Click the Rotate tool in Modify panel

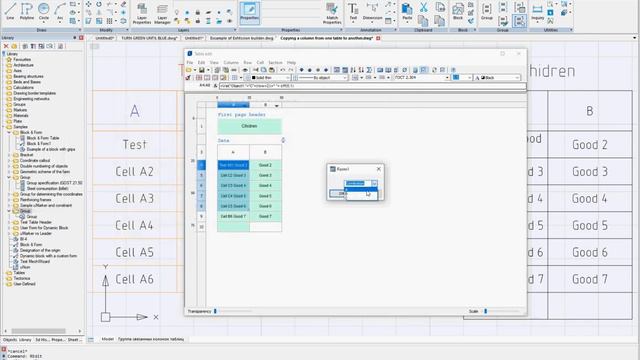pyautogui.click(x=99, y=4)
